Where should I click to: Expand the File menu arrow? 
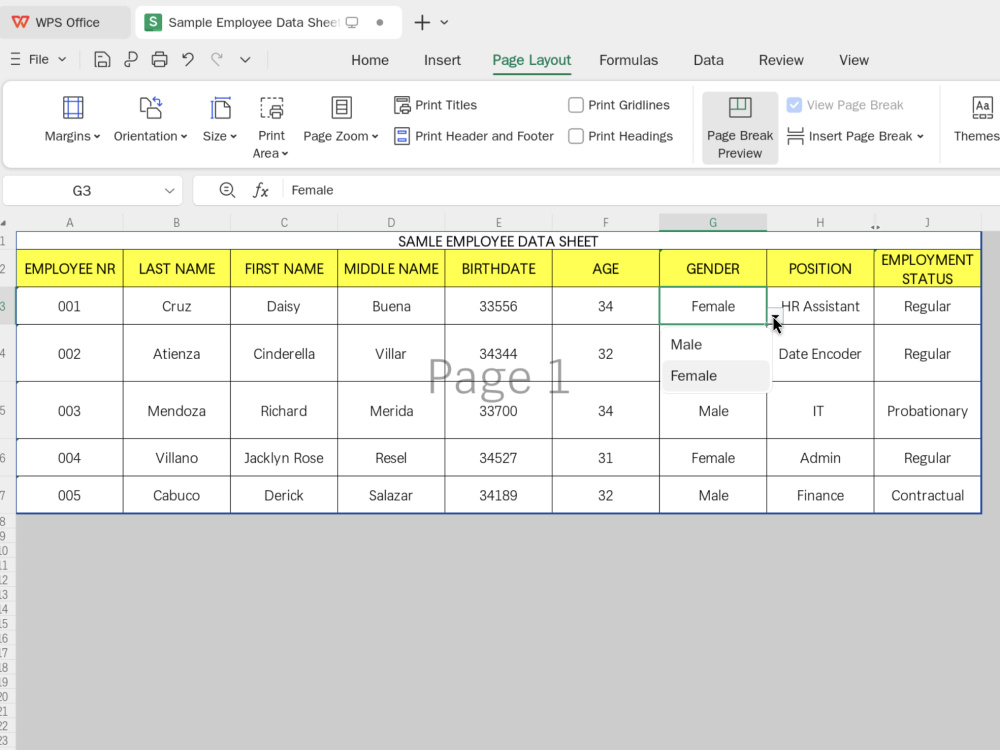[62, 59]
